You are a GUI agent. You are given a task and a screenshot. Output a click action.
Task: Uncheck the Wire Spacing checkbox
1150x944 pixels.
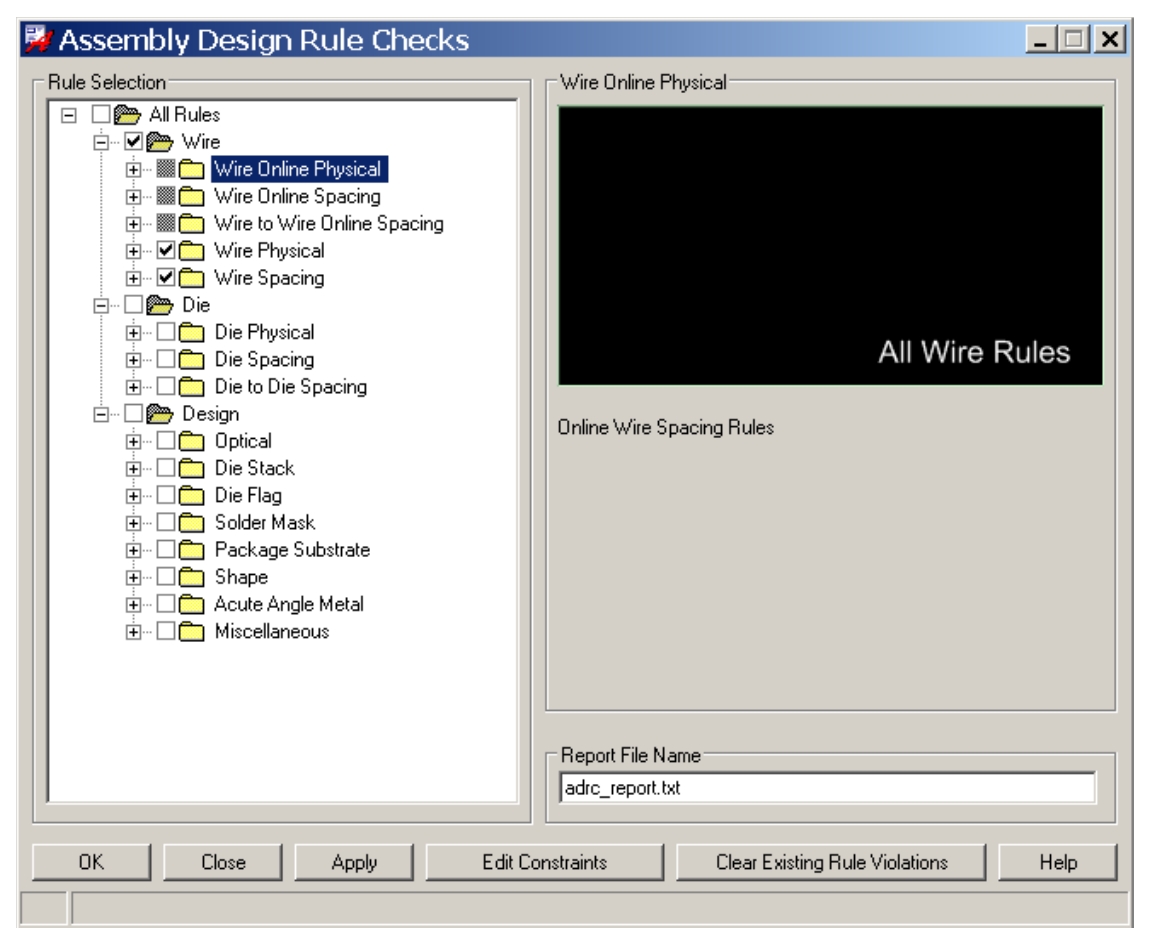pyautogui.click(x=167, y=278)
